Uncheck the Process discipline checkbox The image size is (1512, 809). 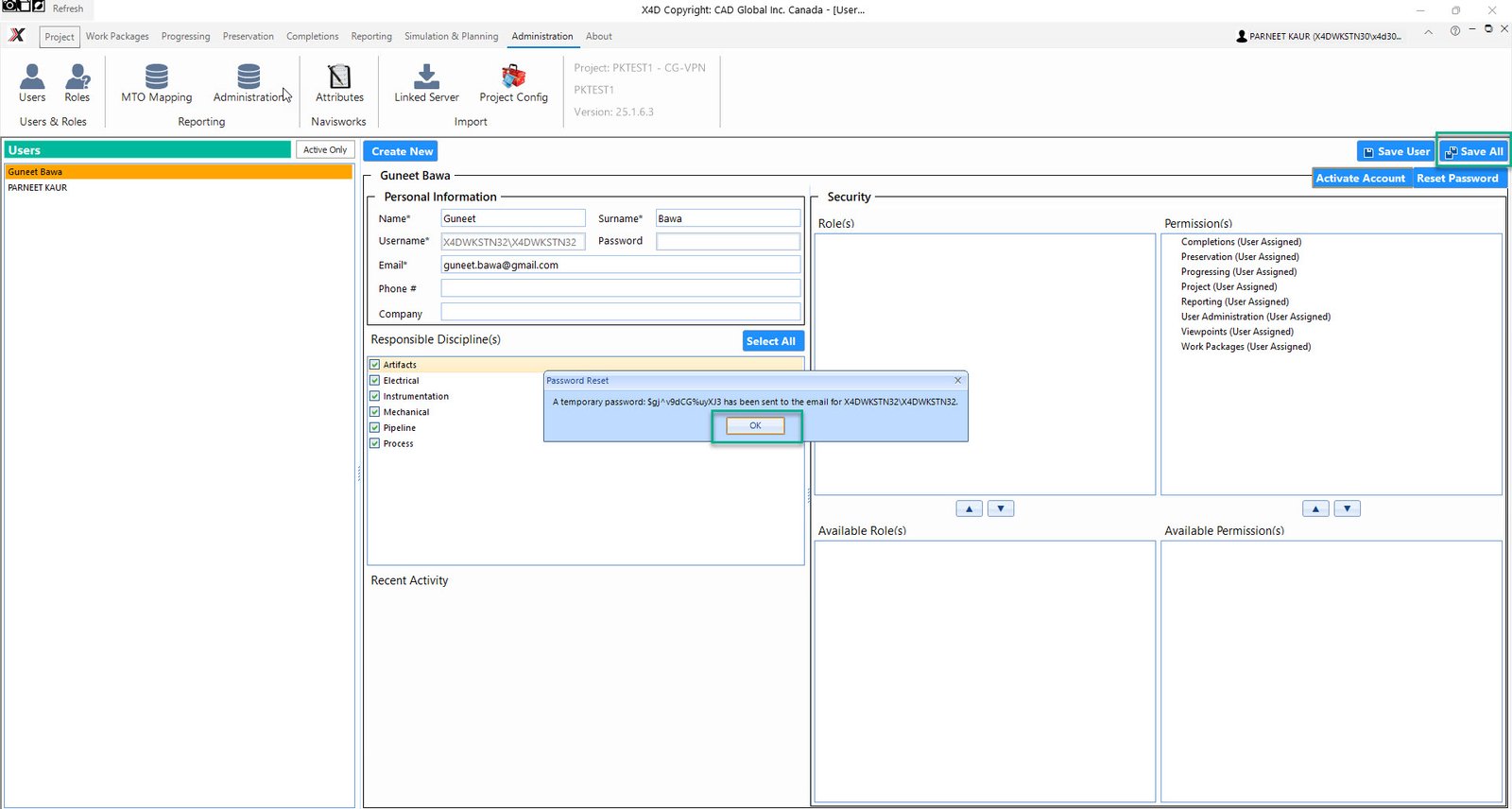[x=375, y=443]
